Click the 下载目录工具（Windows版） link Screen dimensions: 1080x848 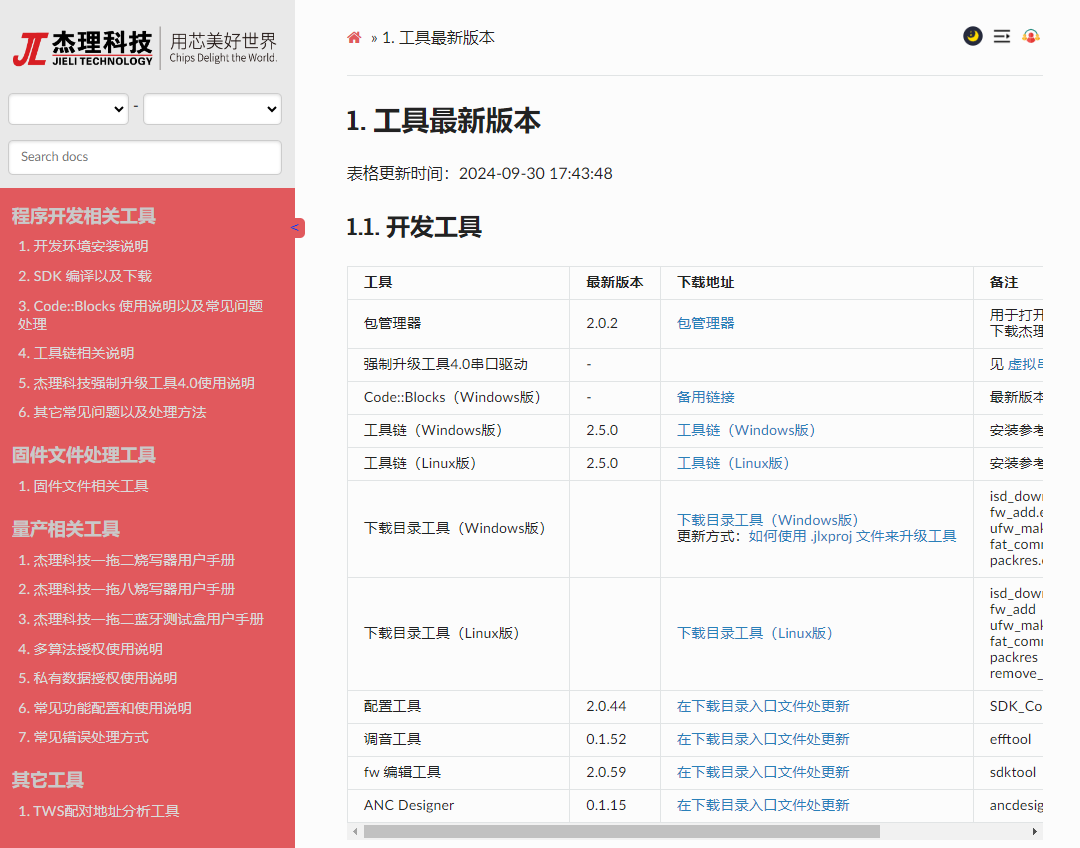pos(768,520)
